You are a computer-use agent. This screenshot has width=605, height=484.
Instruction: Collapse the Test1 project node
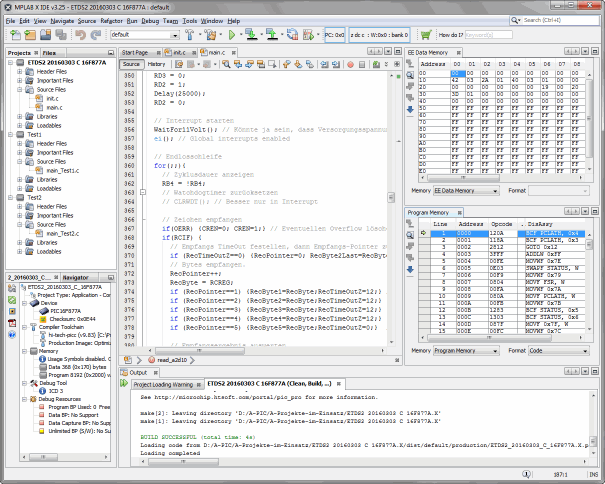(11, 134)
